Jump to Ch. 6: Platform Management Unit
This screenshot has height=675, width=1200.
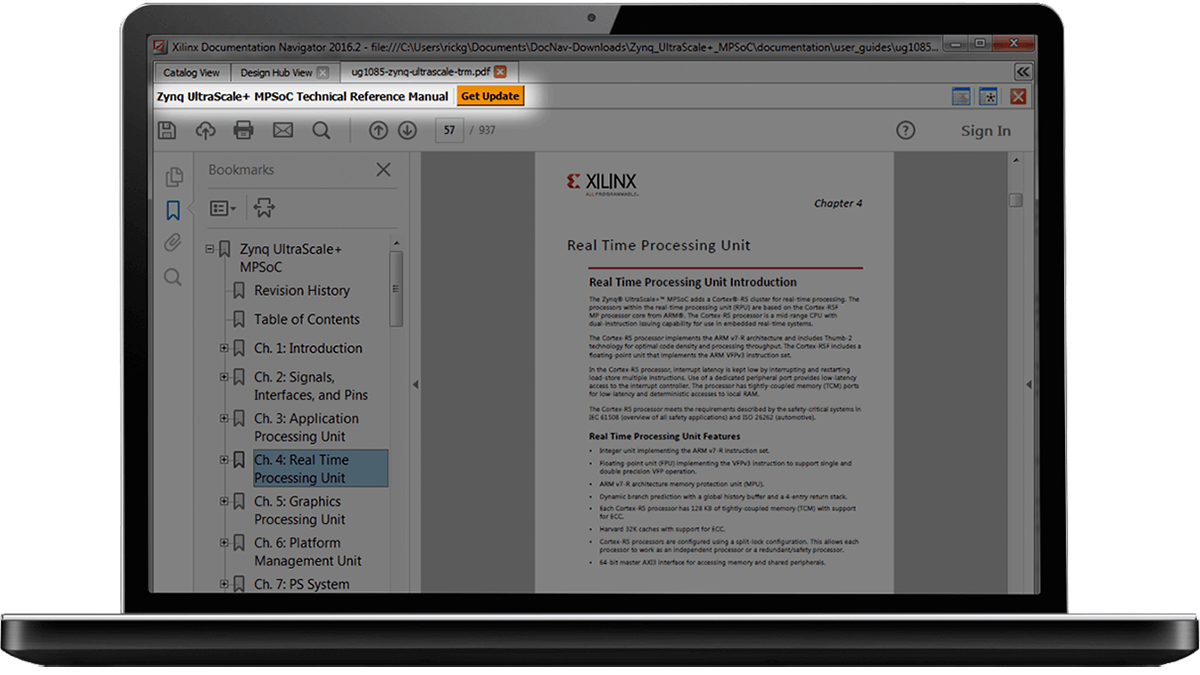308,552
